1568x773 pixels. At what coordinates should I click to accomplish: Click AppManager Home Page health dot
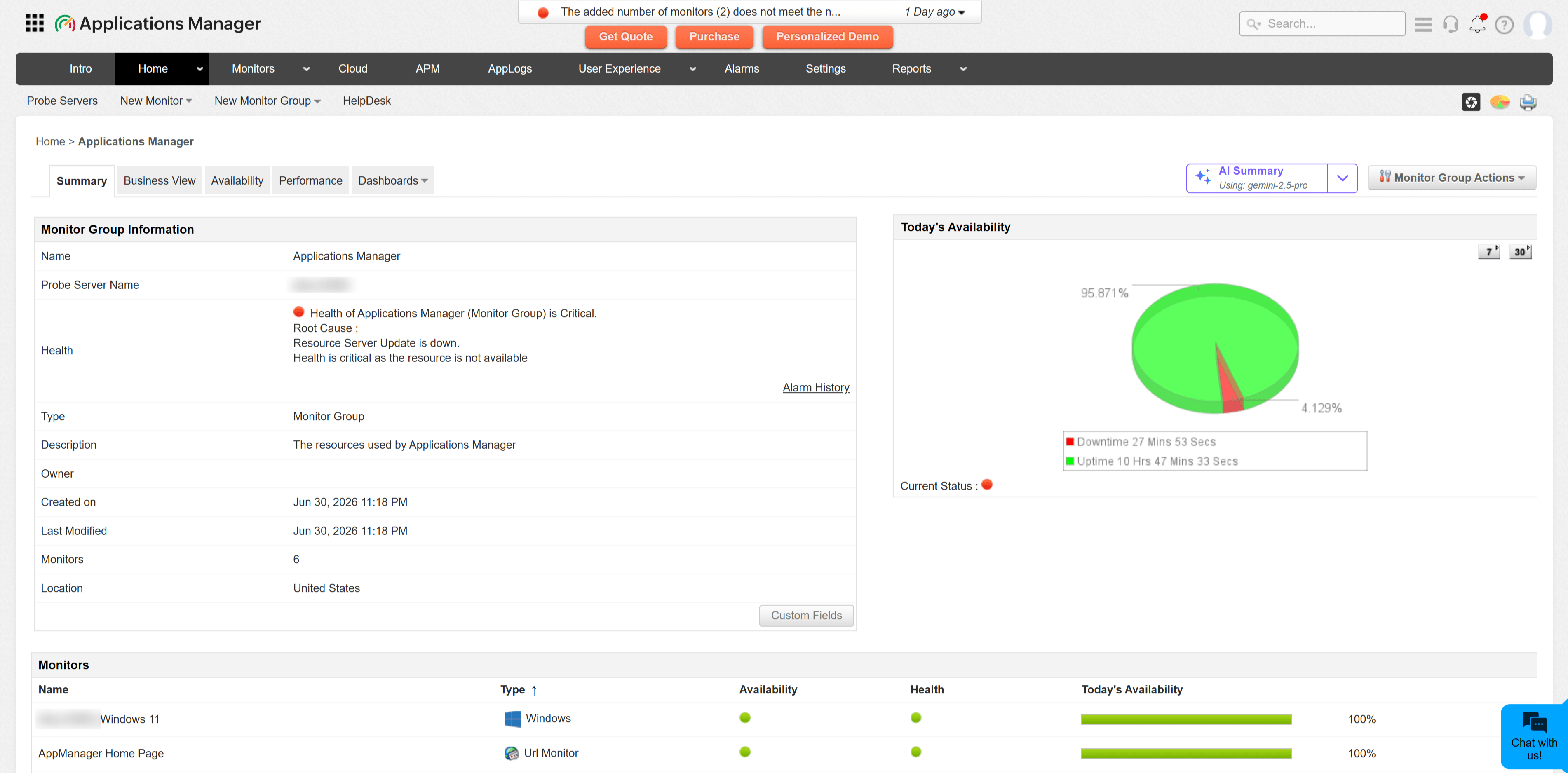(x=915, y=752)
